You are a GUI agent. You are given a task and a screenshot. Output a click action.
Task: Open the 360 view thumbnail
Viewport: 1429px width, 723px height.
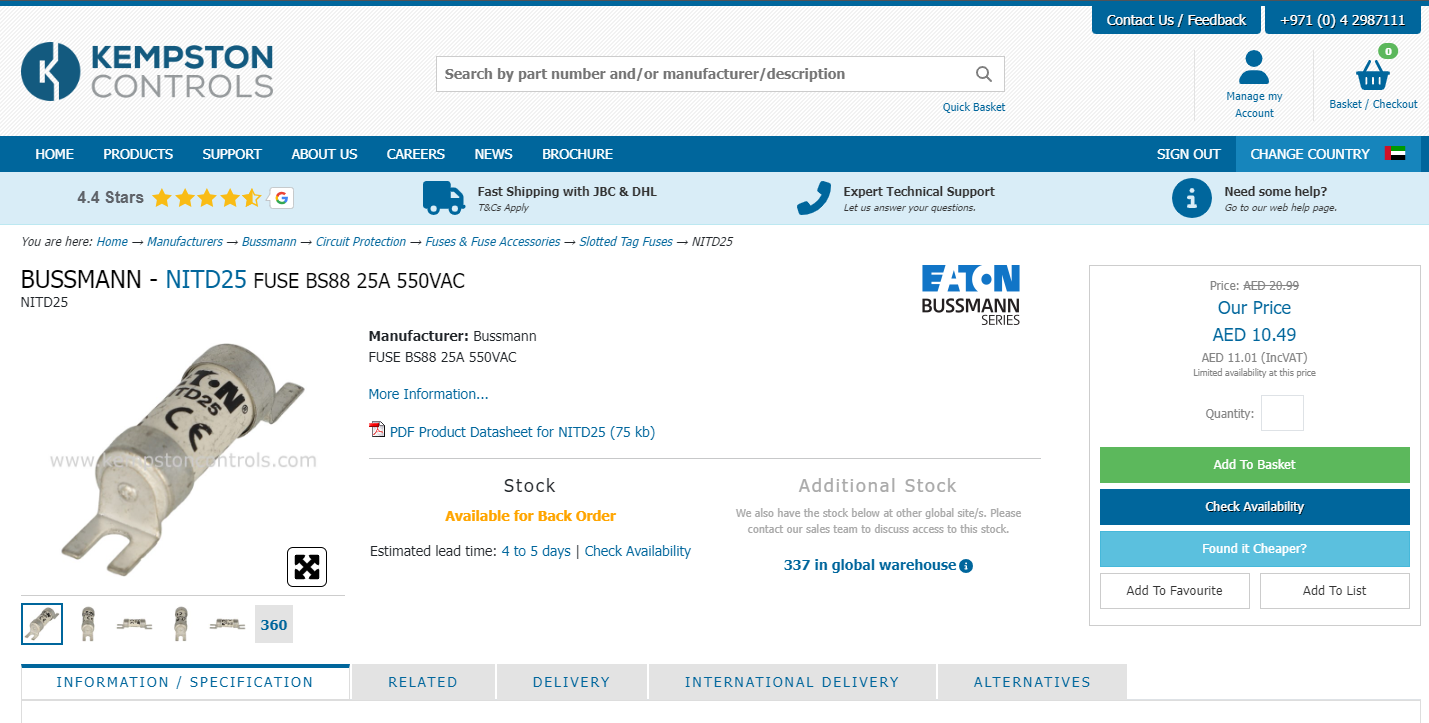tap(274, 624)
